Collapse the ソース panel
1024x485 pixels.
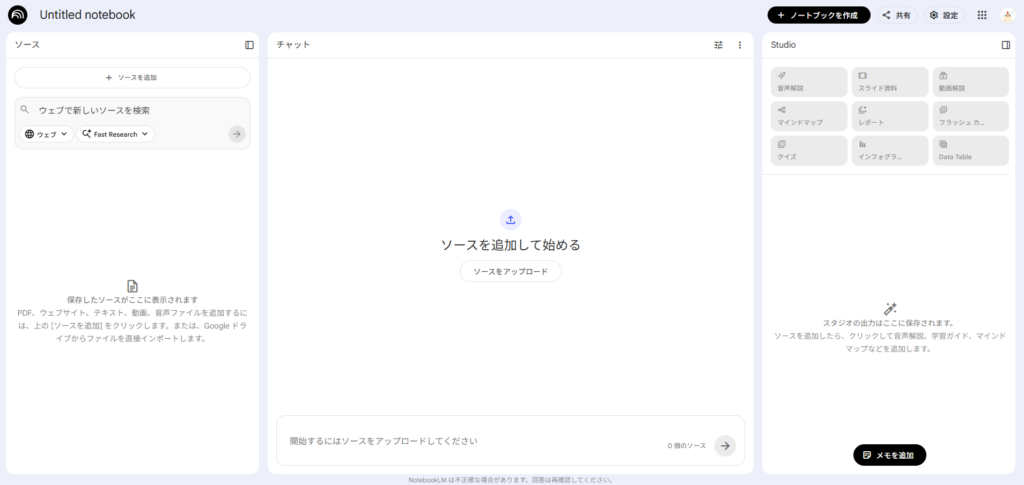pyautogui.click(x=249, y=45)
